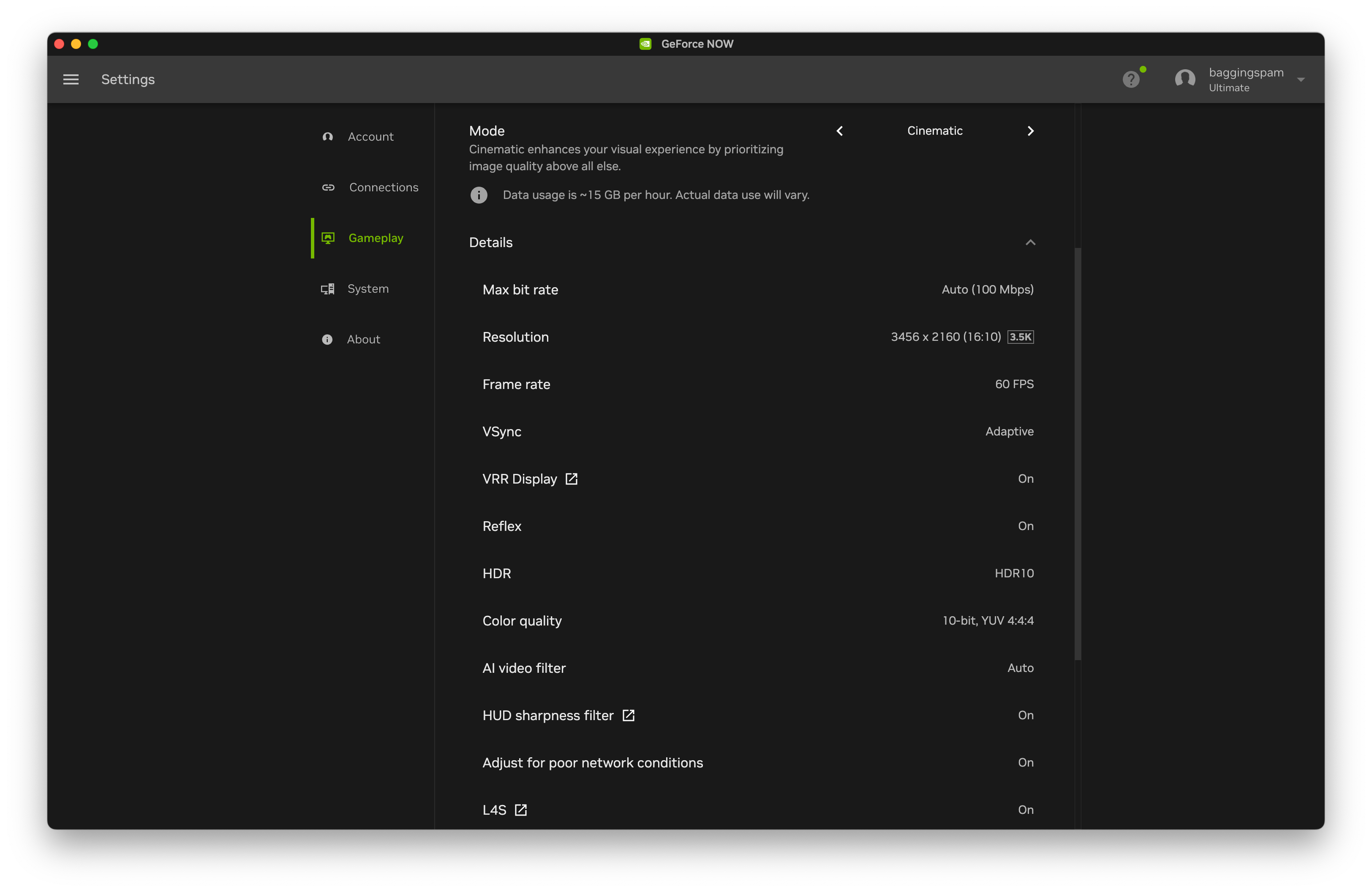1372x892 pixels.
Task: Open the hamburger navigation menu
Action: 71,79
